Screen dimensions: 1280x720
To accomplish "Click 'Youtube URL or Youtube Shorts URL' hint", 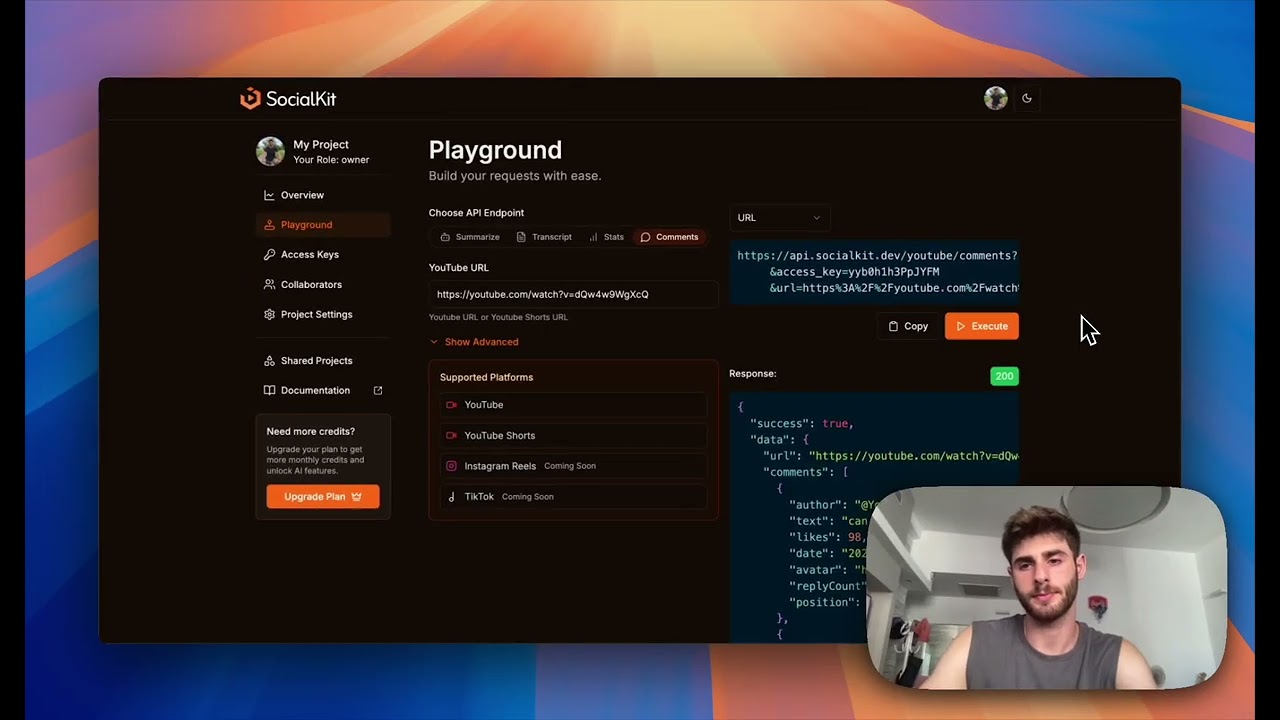I will 498,317.
